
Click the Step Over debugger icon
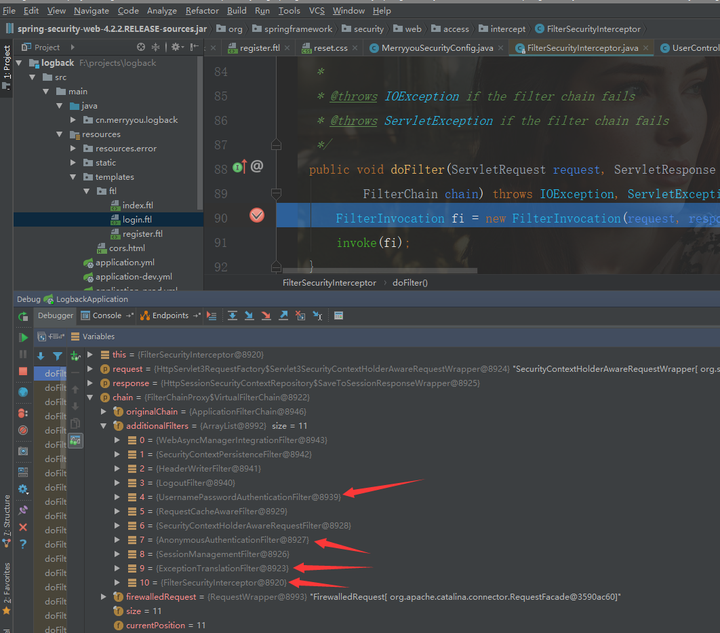click(x=232, y=316)
